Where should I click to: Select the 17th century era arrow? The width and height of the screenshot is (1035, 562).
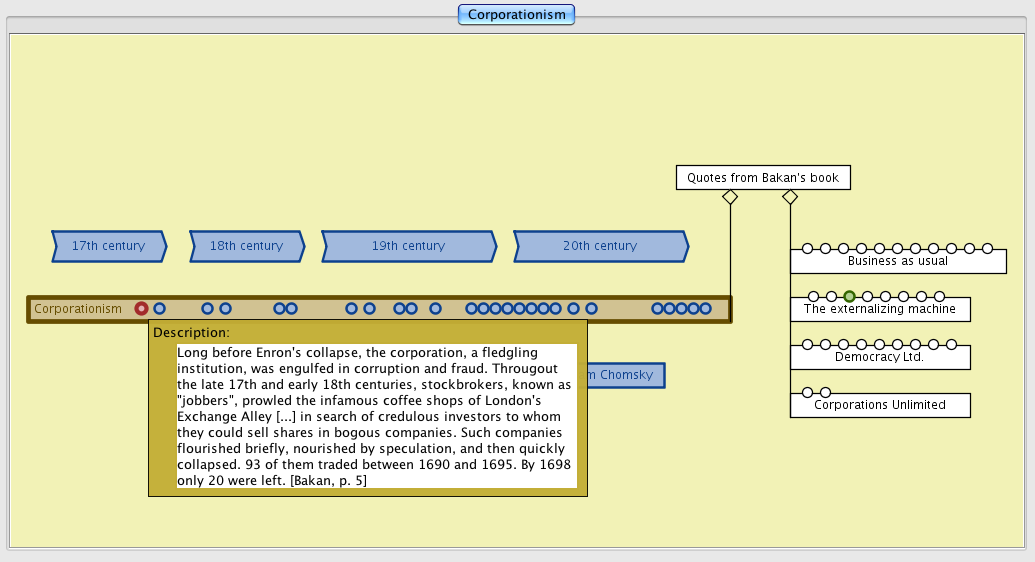[x=109, y=246]
